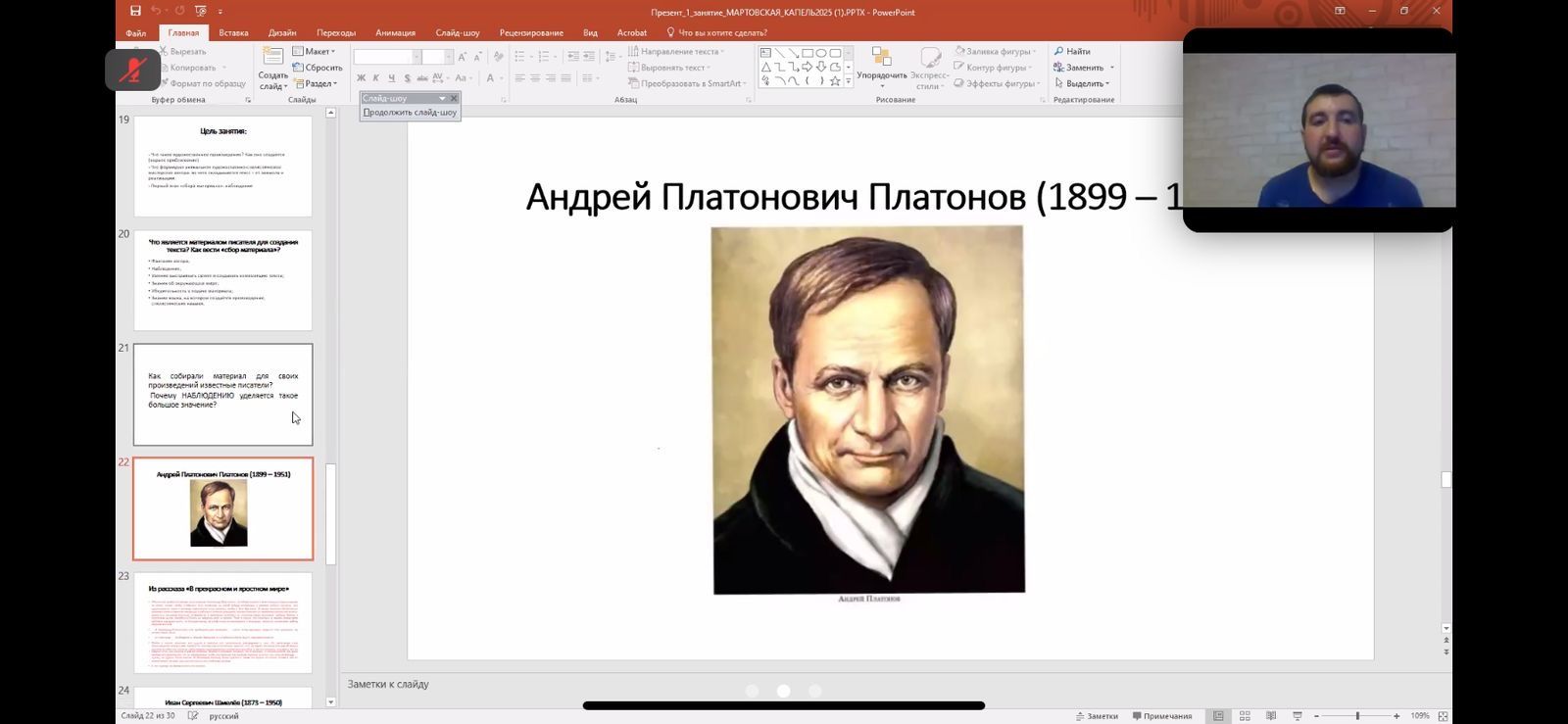Switch to reading view icon
This screenshot has width=1568, height=724.
[1271, 716]
